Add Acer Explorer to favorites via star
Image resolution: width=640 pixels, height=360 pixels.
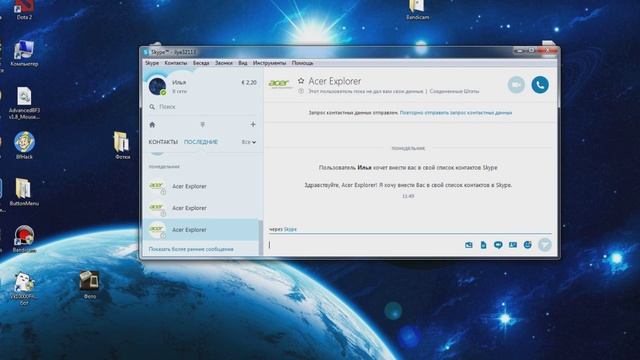301,81
